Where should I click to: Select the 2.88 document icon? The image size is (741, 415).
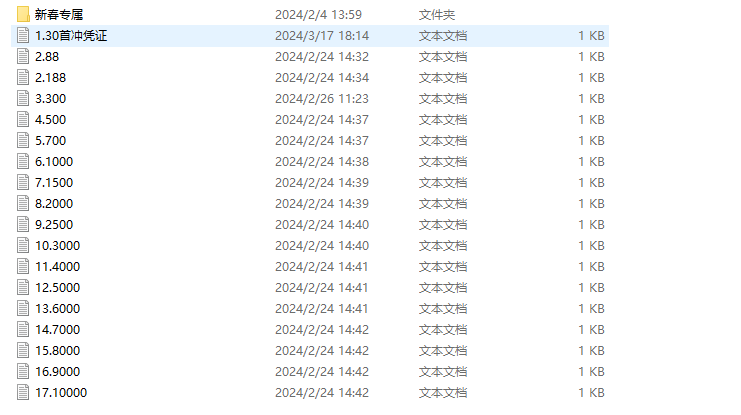point(23,56)
